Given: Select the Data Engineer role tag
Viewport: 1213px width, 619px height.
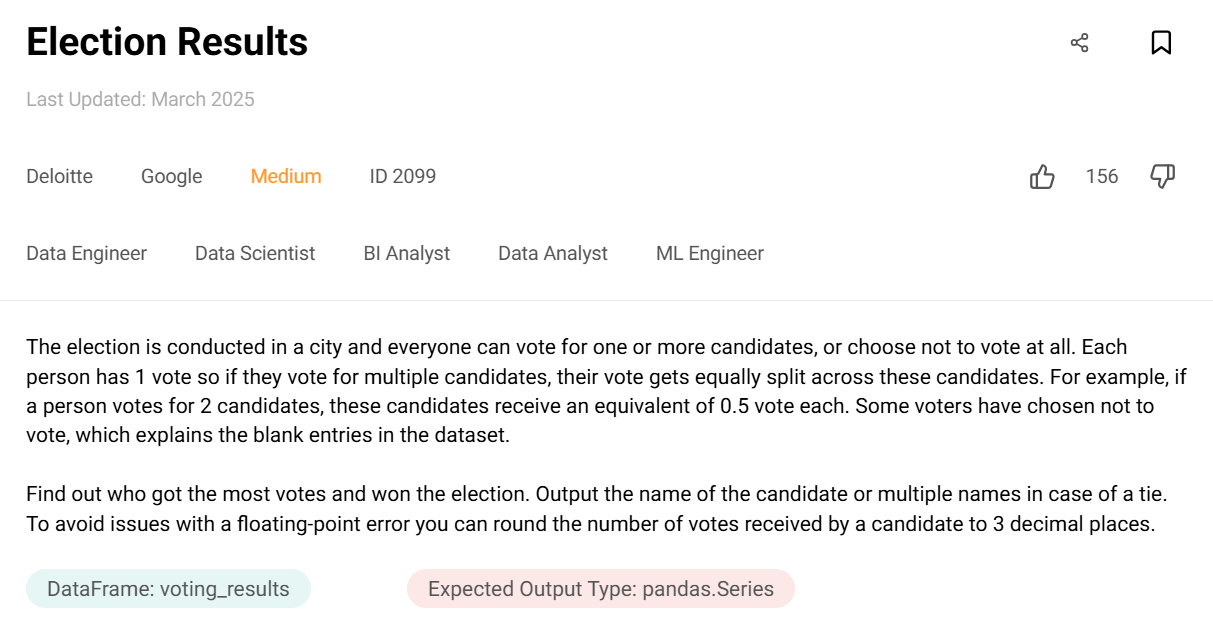Looking at the screenshot, I should click(86, 254).
